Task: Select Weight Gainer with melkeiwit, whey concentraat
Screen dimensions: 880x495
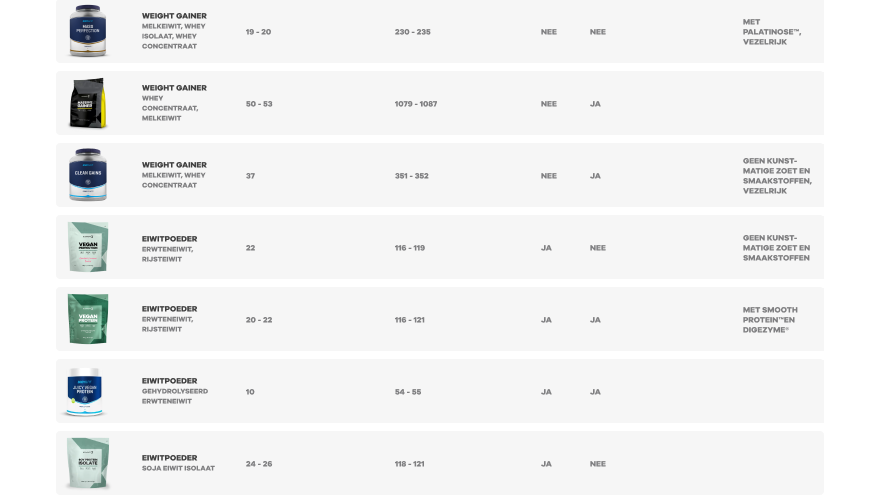Action: (174, 164)
